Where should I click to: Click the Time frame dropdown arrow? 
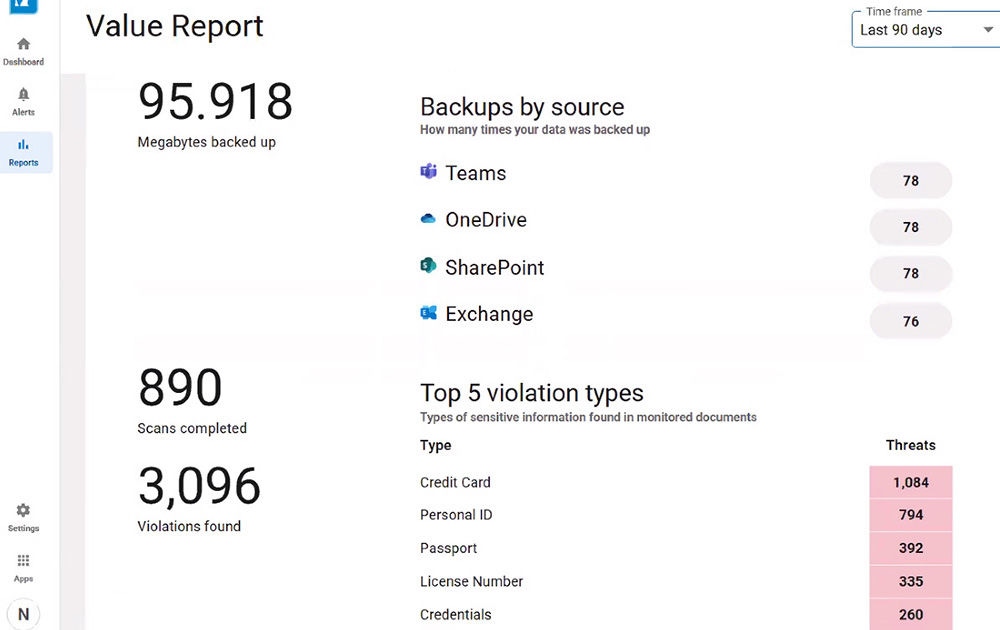[988, 30]
